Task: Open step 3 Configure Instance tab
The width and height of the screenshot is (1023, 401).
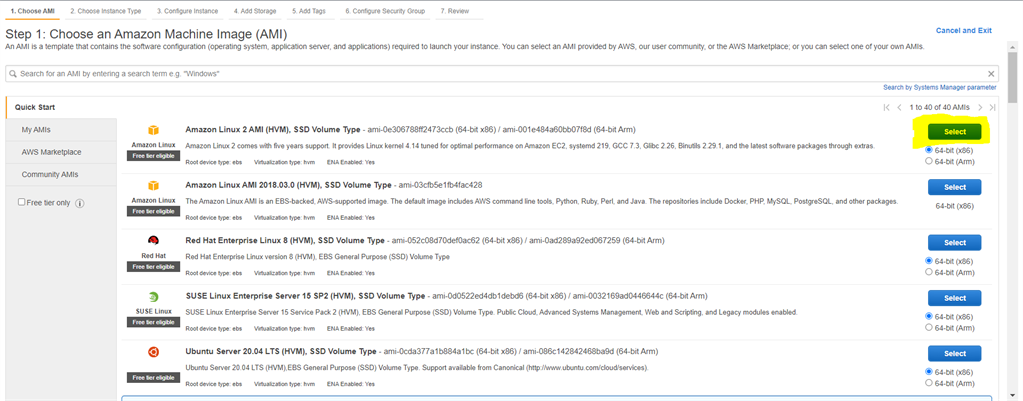Action: coord(187,11)
